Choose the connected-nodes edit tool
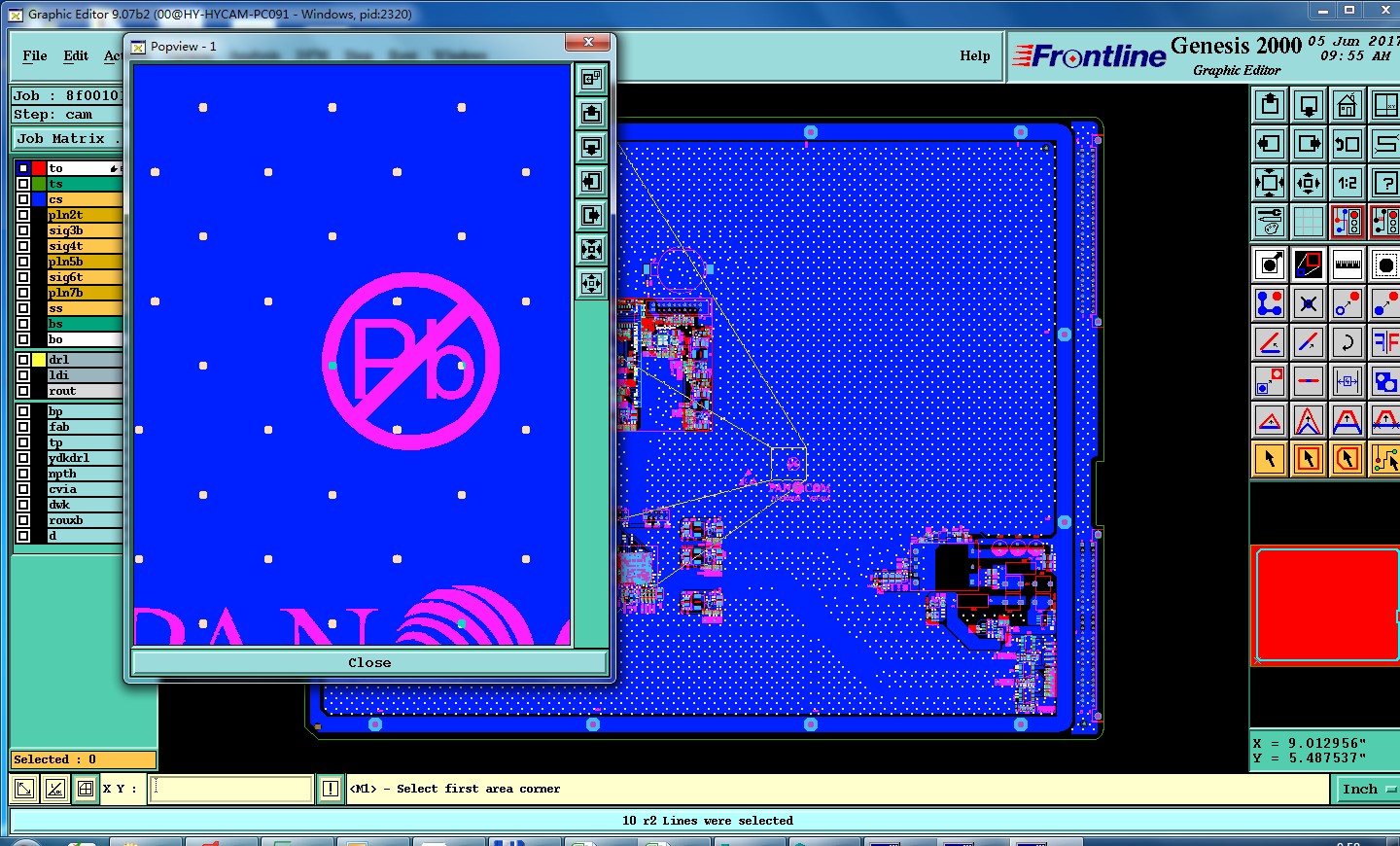 [x=1270, y=303]
